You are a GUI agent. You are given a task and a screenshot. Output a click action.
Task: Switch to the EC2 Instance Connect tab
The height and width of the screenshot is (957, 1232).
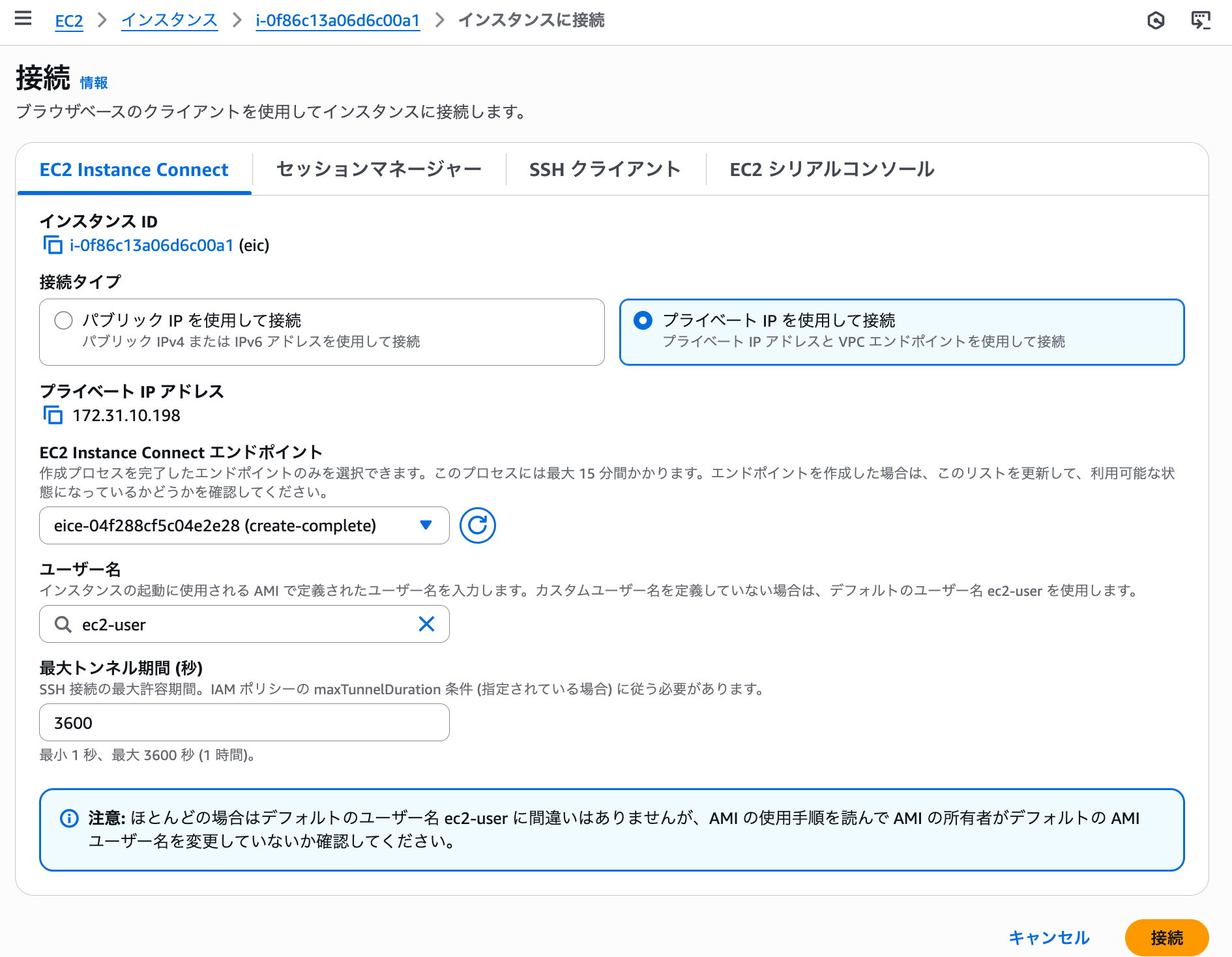tap(134, 170)
